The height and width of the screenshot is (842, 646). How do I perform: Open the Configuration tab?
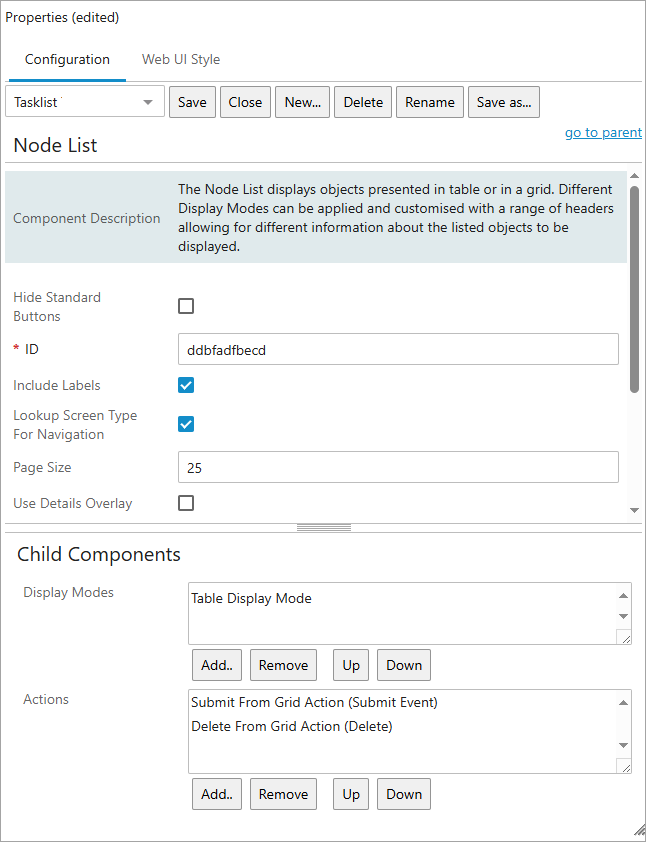click(x=67, y=59)
